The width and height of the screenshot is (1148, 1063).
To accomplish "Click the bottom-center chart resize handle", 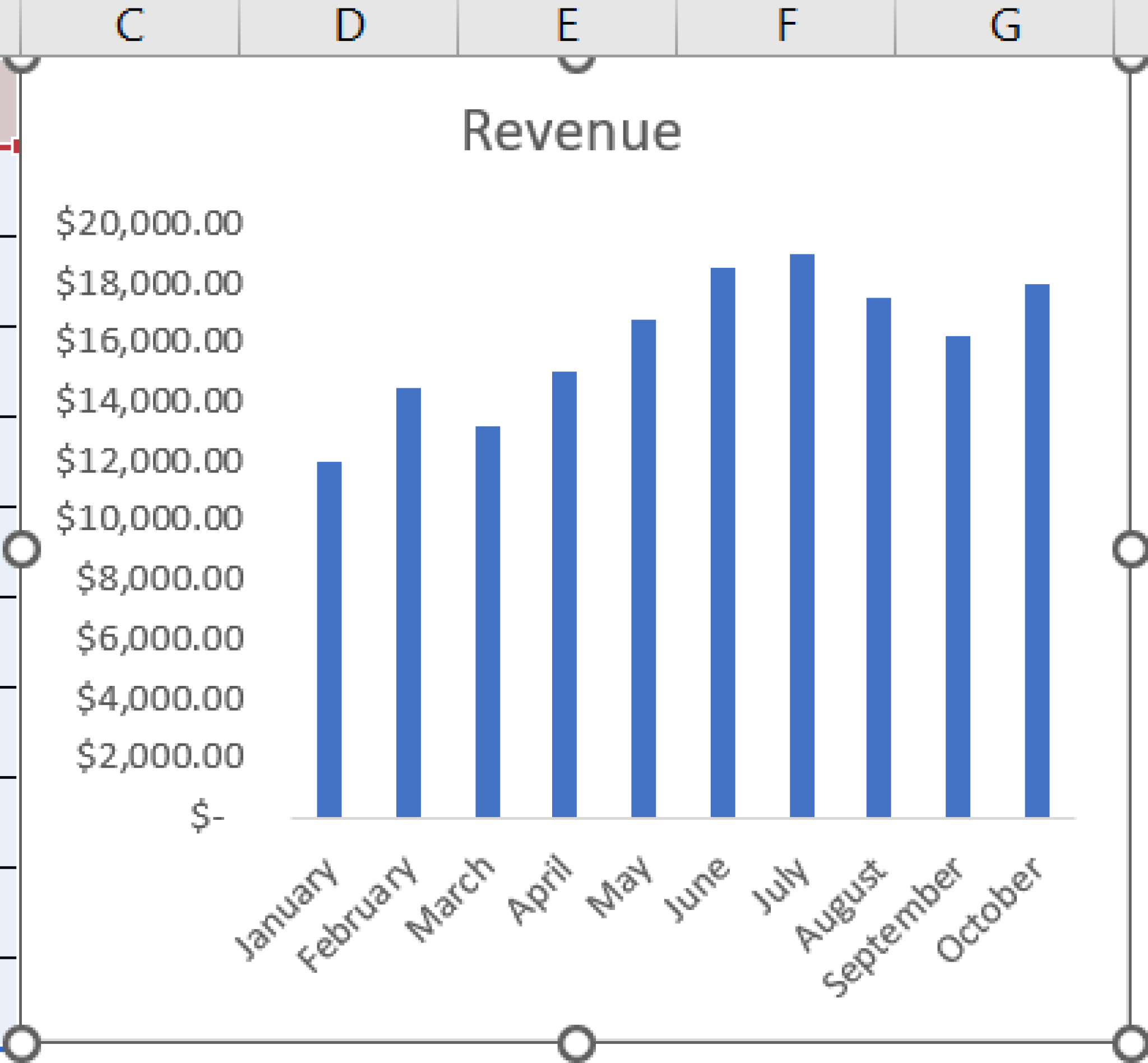I will pyautogui.click(x=577, y=1041).
